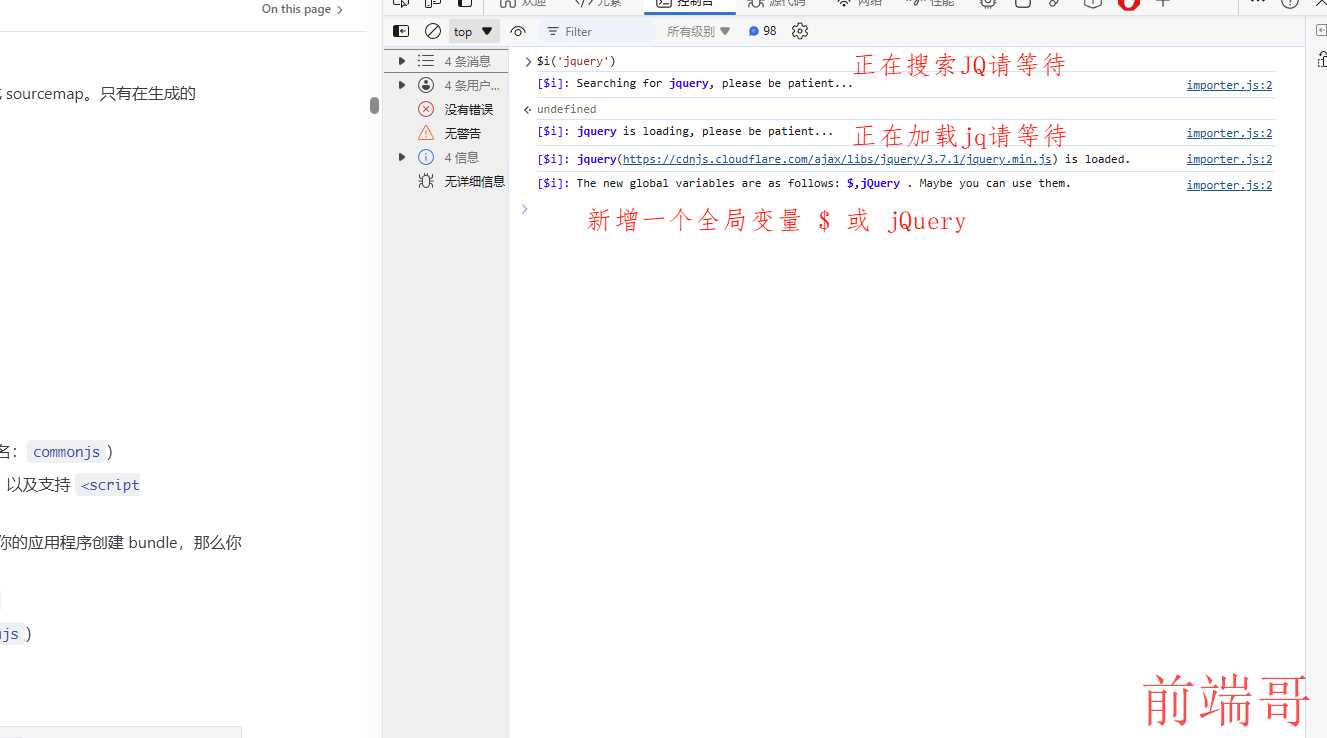Click the empty console prompt line
This screenshot has height=738, width=1327.
tap(905, 209)
